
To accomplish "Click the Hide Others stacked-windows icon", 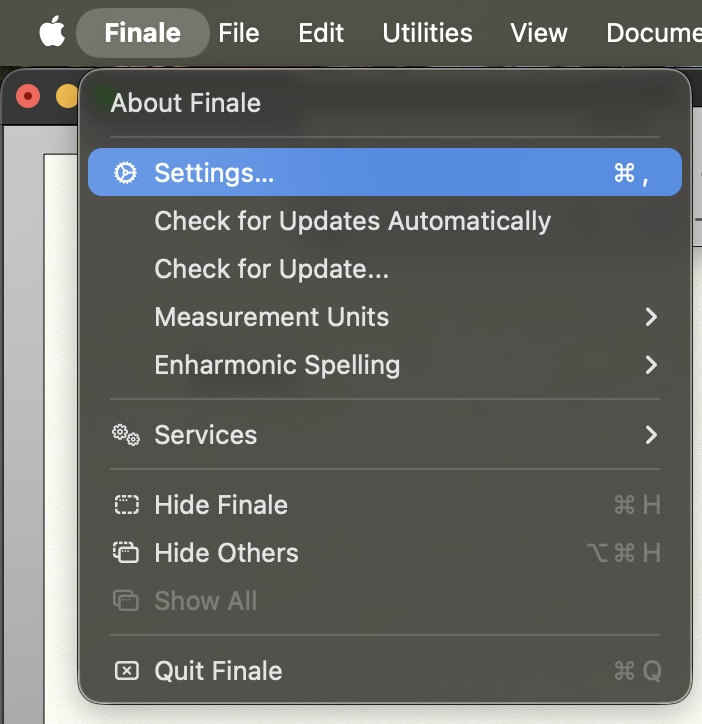I will coord(126,553).
